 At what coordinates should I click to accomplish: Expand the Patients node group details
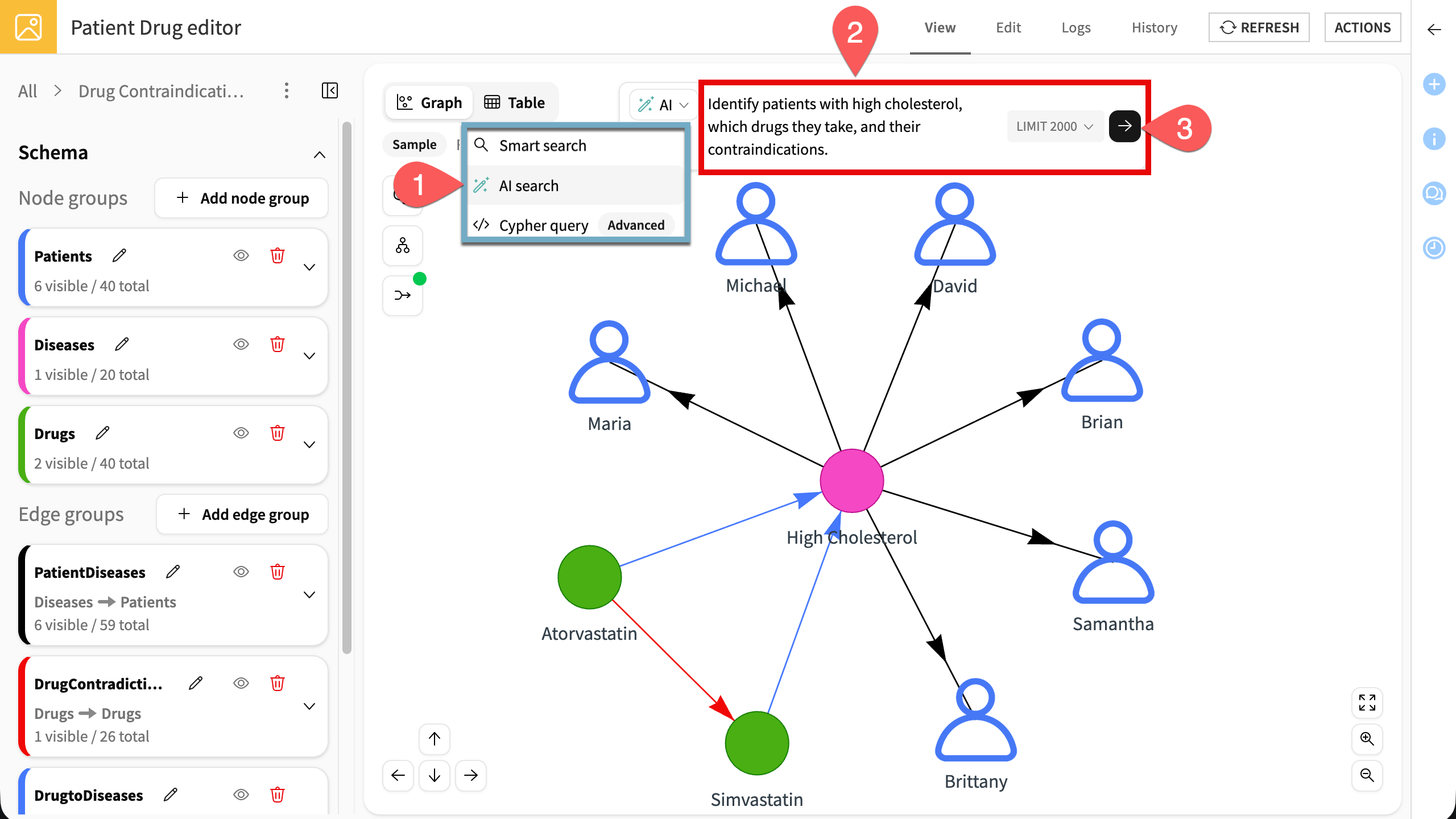coord(309,267)
